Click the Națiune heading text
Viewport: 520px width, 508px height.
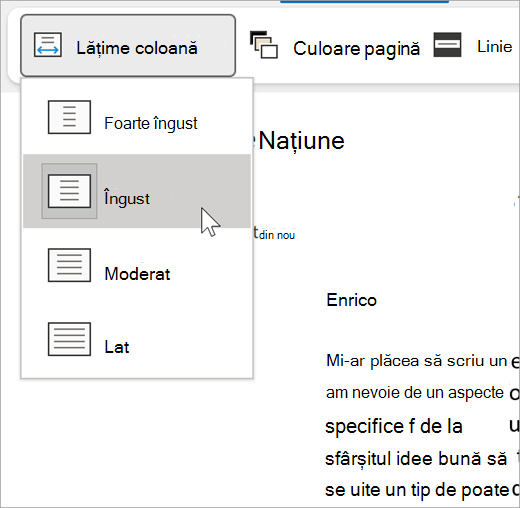tap(301, 141)
